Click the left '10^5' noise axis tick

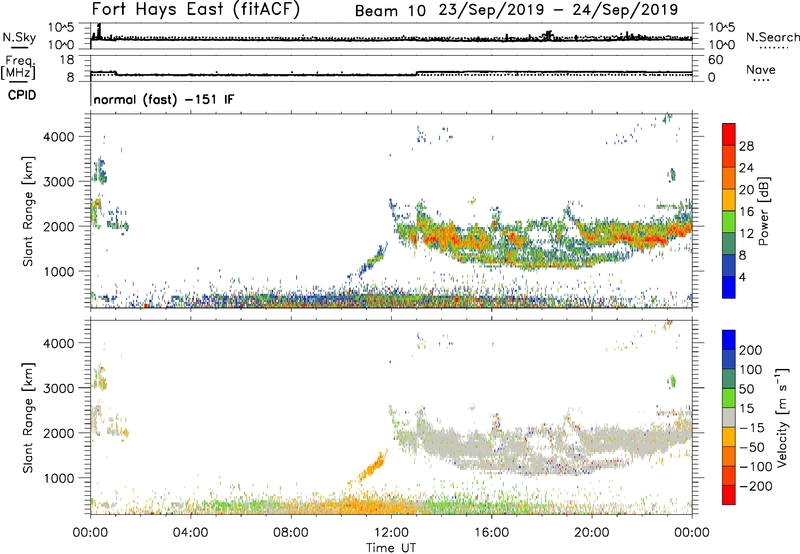click(61, 28)
